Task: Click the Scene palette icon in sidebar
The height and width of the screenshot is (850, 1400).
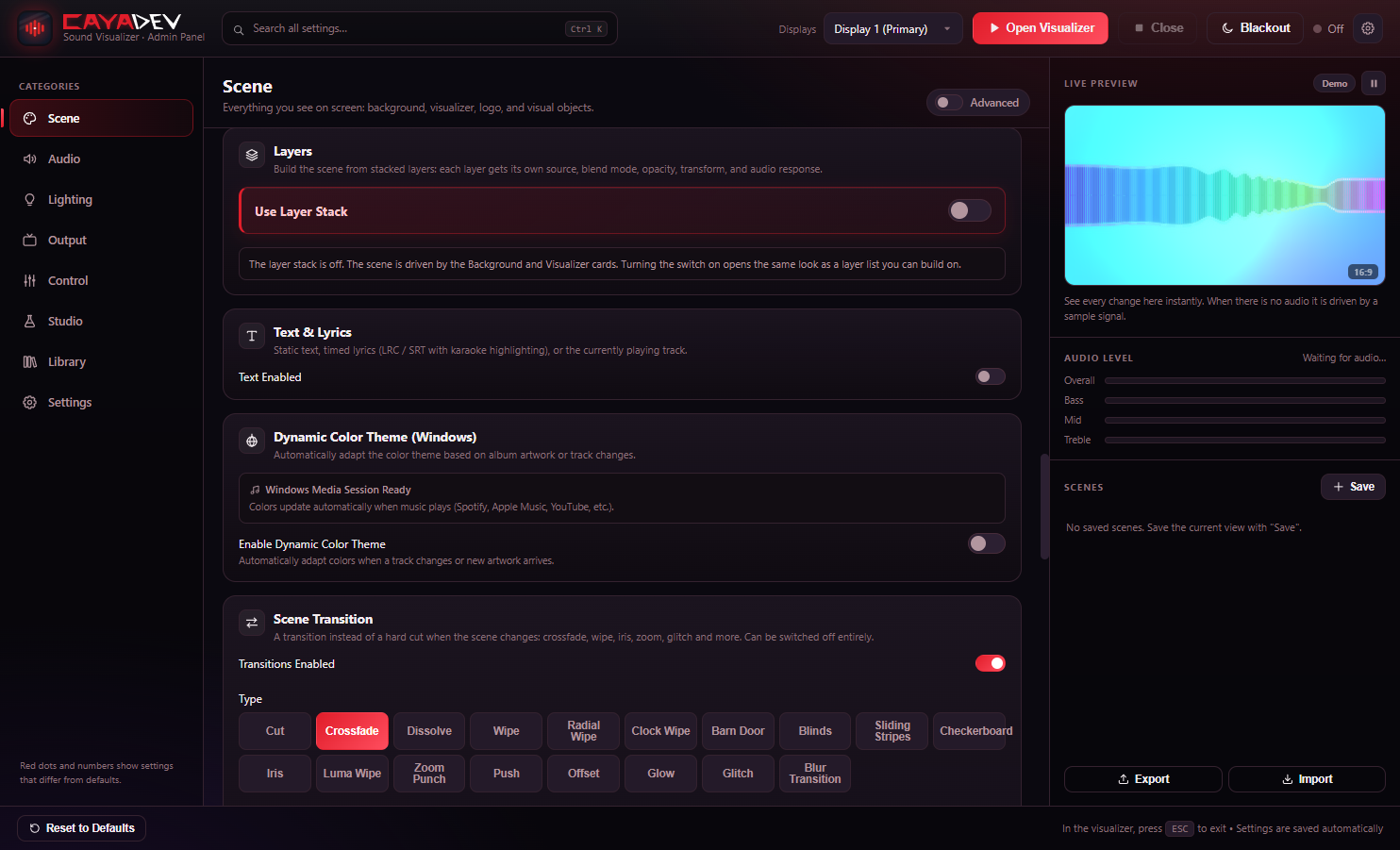Action: tap(30, 118)
